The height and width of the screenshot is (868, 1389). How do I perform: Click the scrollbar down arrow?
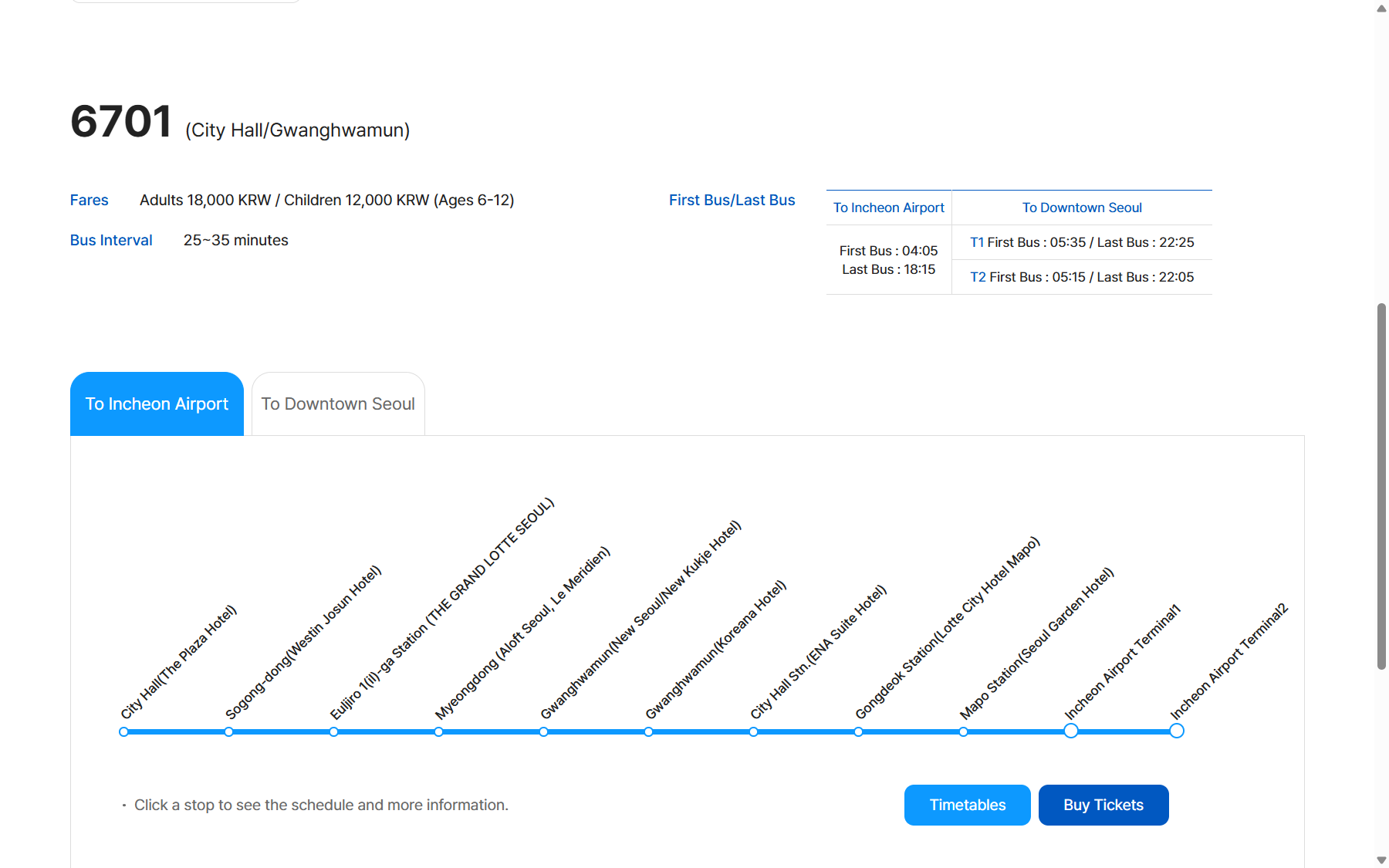point(1381,860)
